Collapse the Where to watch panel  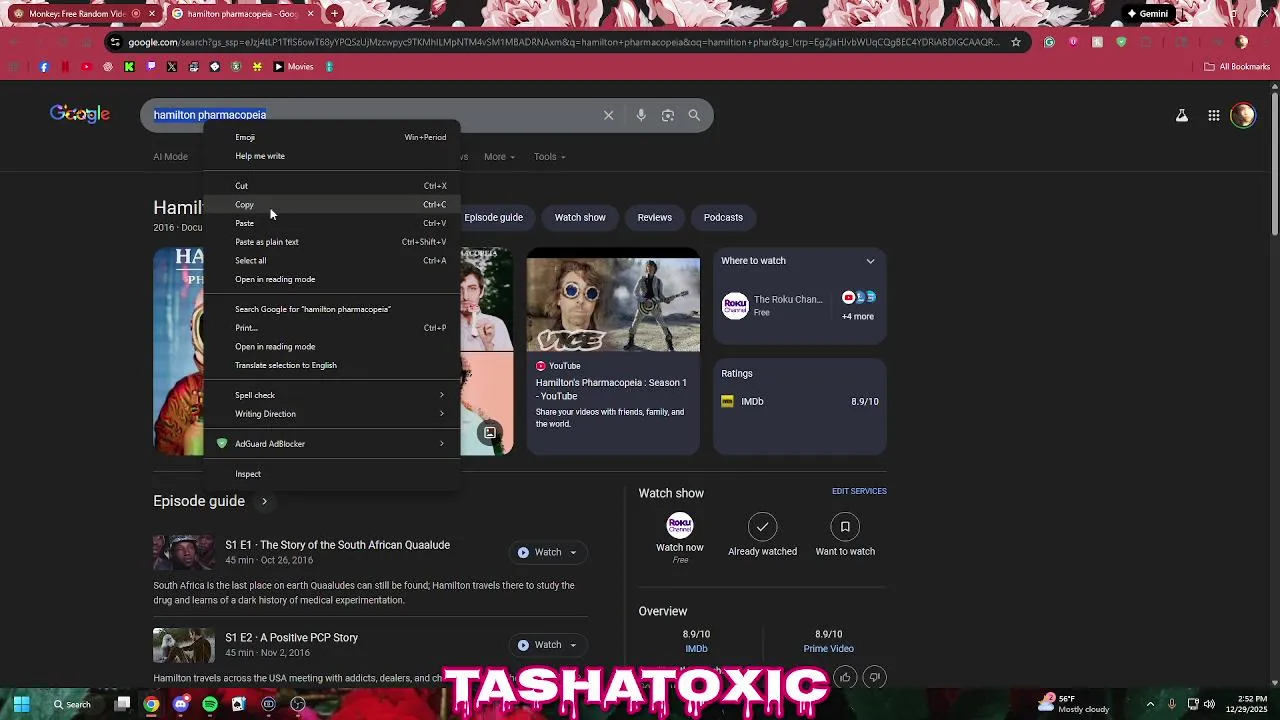tap(870, 261)
